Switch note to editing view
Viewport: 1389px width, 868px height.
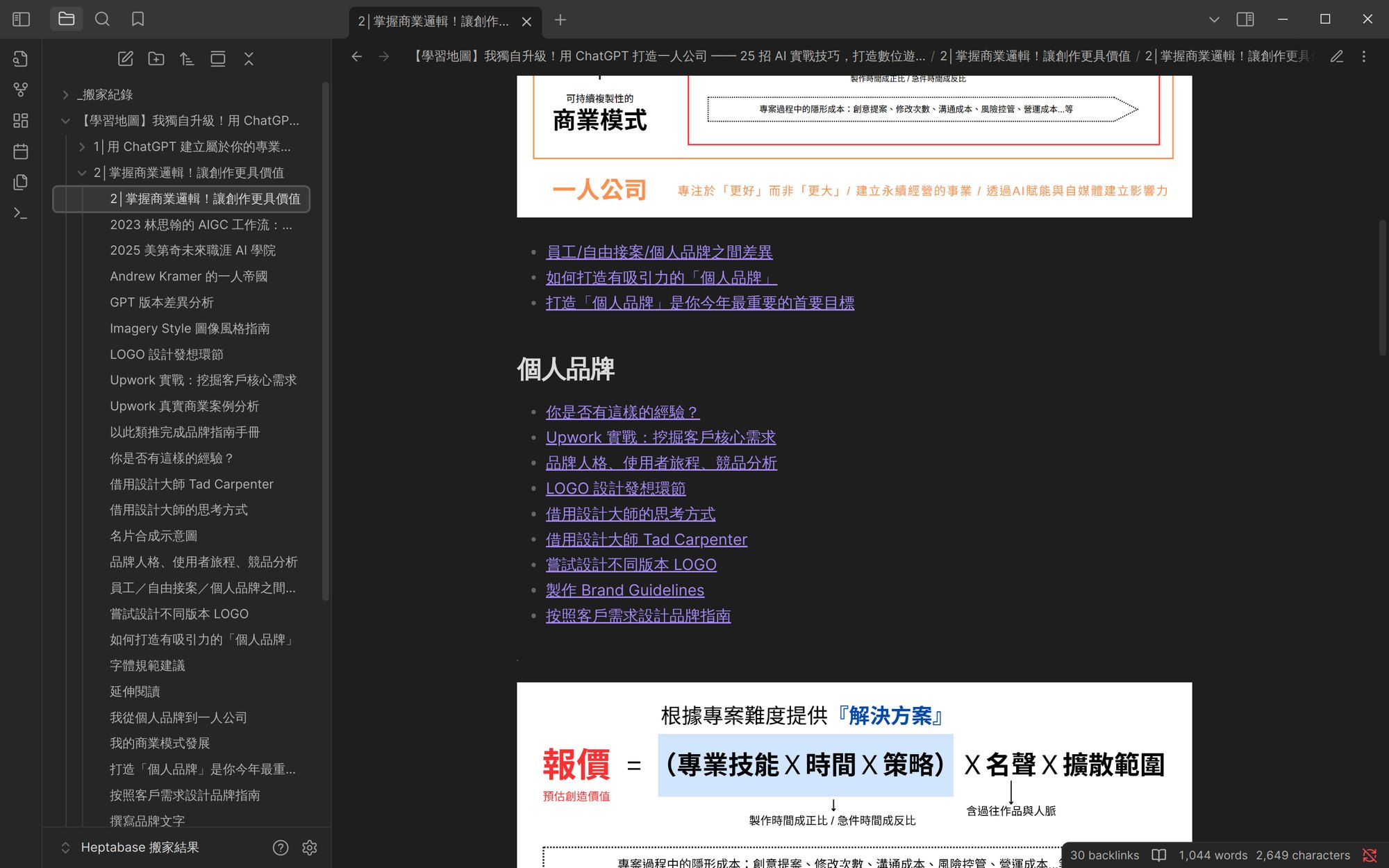1337,56
